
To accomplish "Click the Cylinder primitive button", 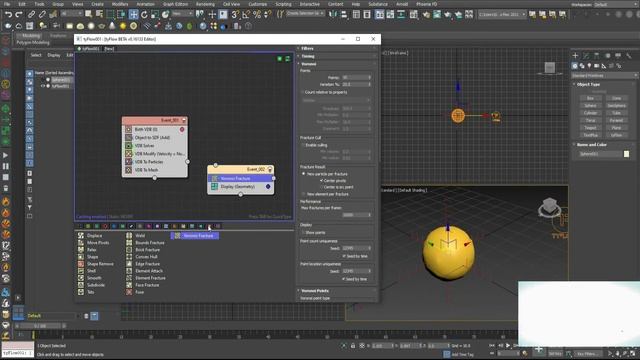I will pos(590,113).
